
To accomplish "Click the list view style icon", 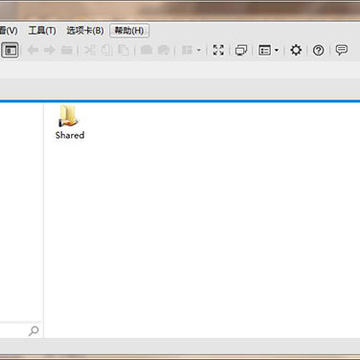I will 265,51.
